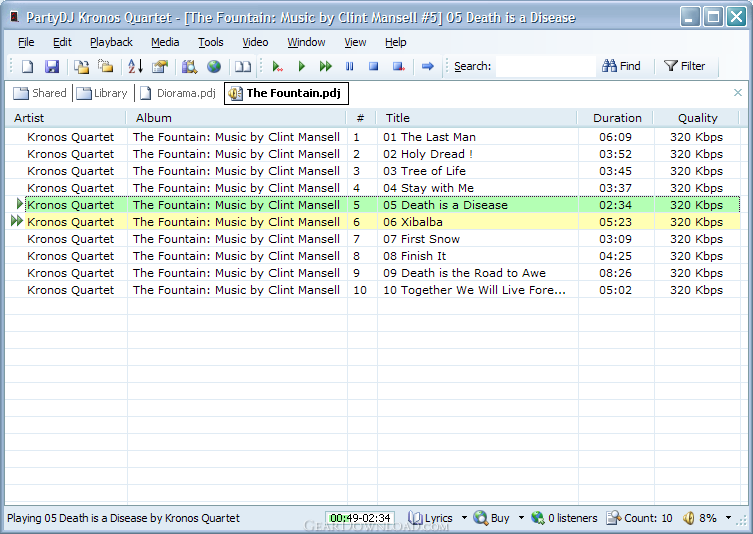Create a new playlist with the blank page icon
753x534 pixels.
27,66
